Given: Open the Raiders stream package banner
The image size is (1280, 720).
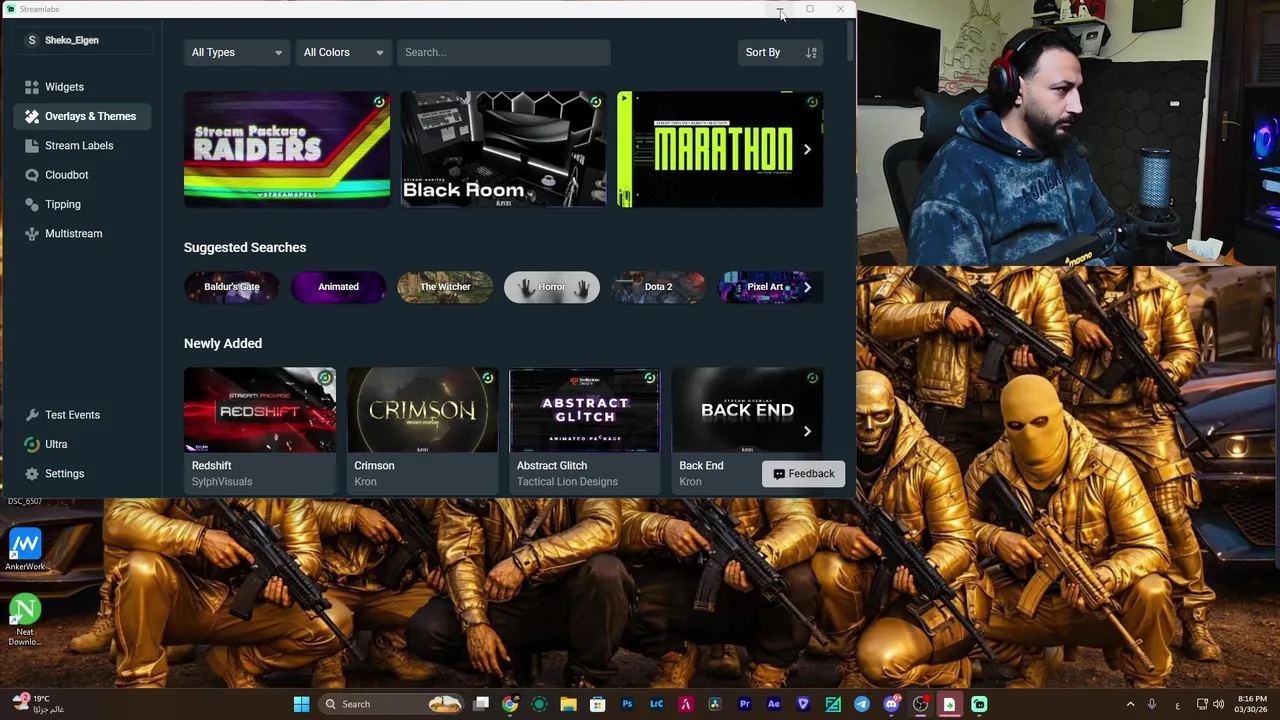Looking at the screenshot, I should [x=287, y=150].
